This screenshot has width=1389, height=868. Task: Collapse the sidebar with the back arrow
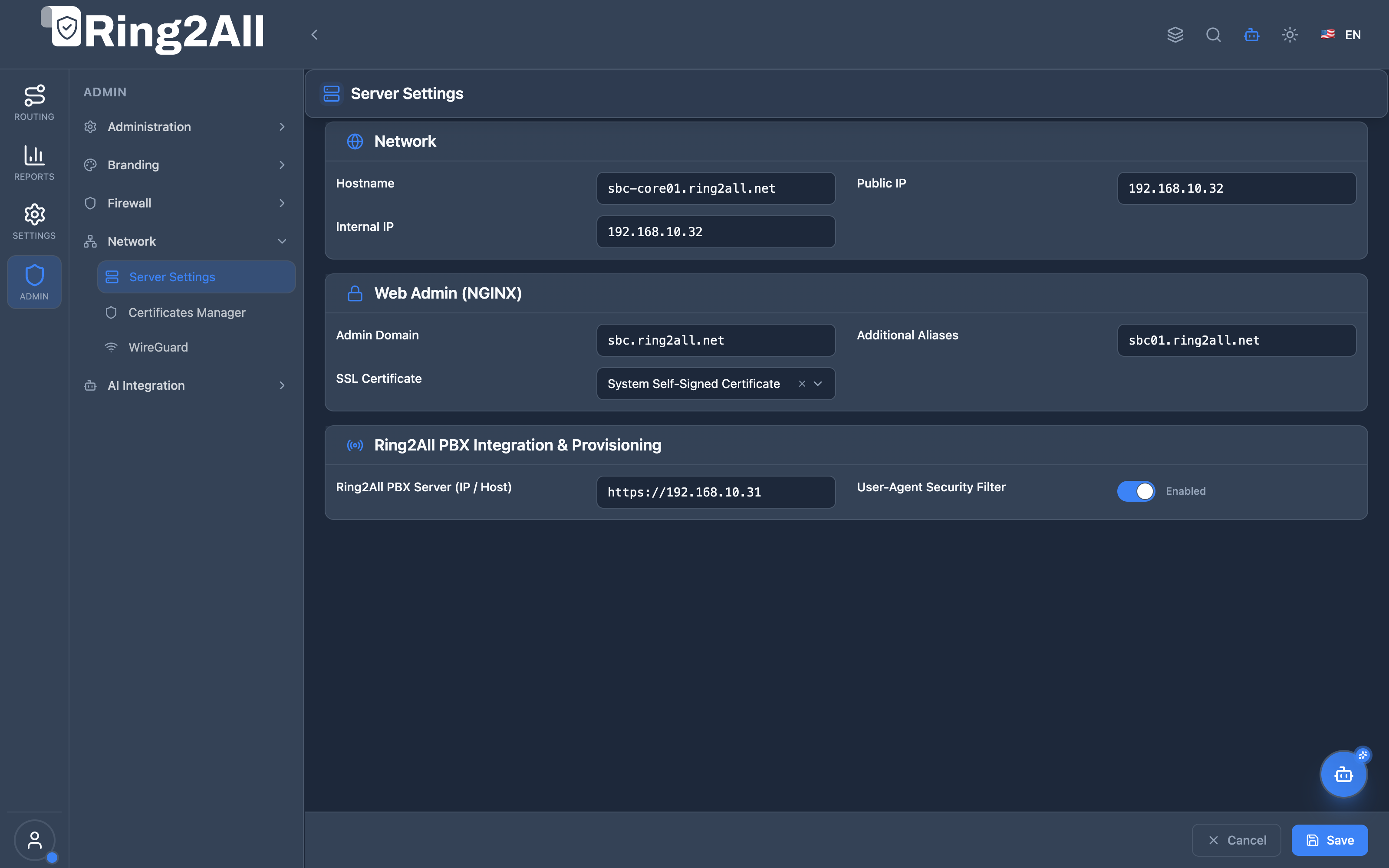pyautogui.click(x=314, y=34)
